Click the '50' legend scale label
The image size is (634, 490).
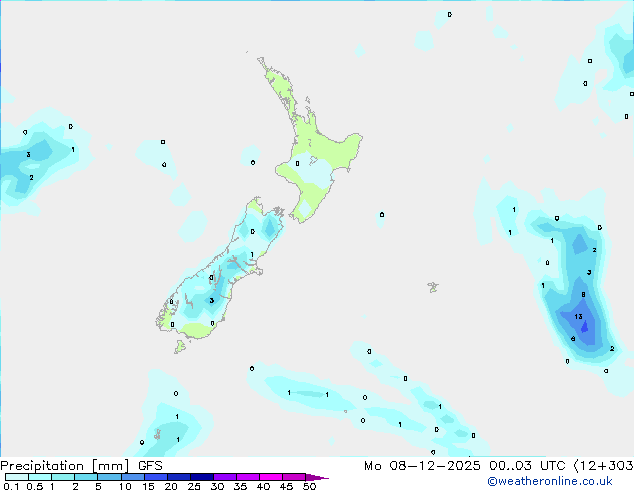[x=309, y=486]
